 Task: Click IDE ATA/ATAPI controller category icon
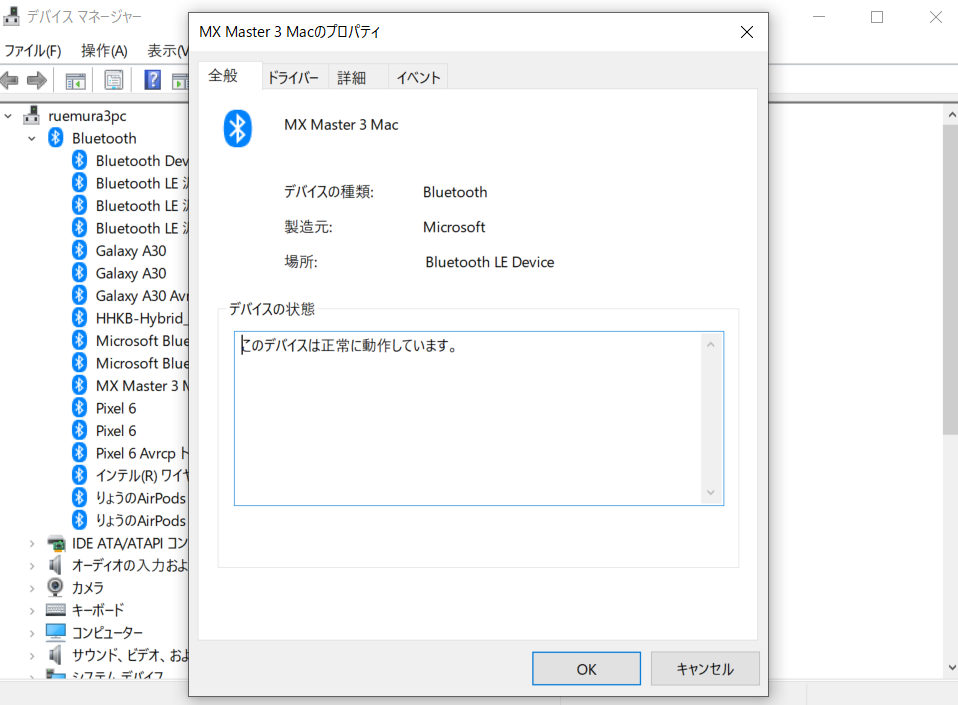[56, 543]
